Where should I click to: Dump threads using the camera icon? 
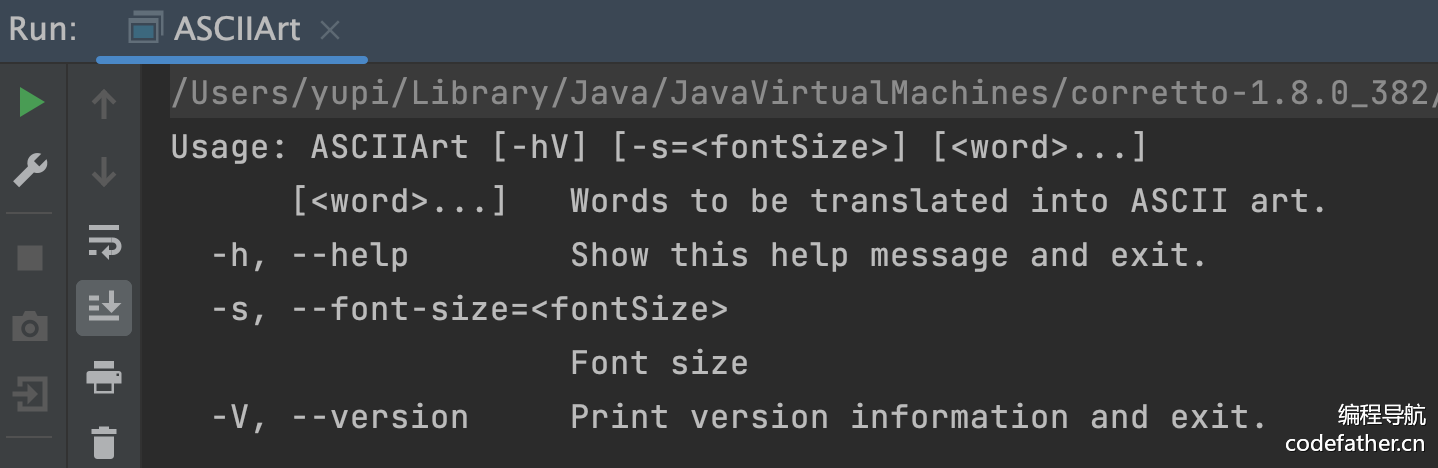pos(31,326)
